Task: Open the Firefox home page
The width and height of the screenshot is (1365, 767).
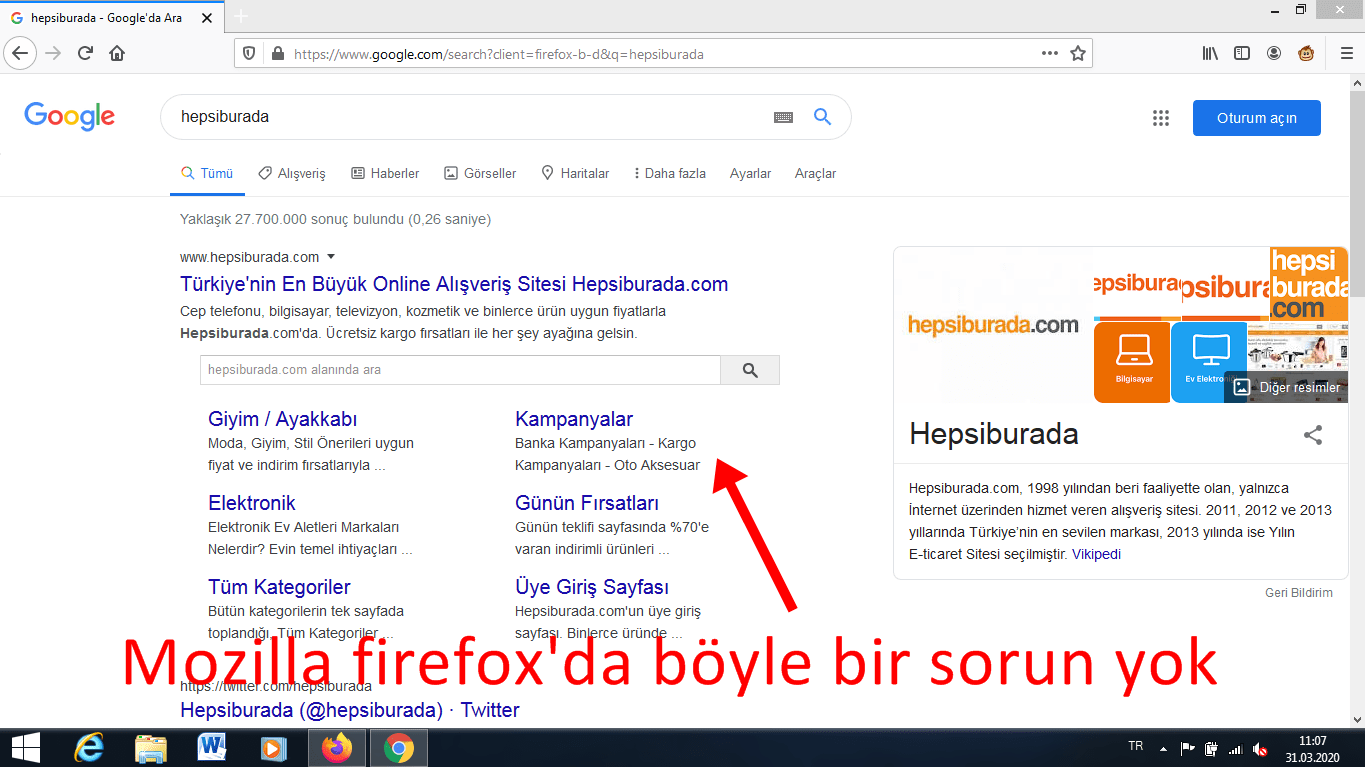Action: 117,53
